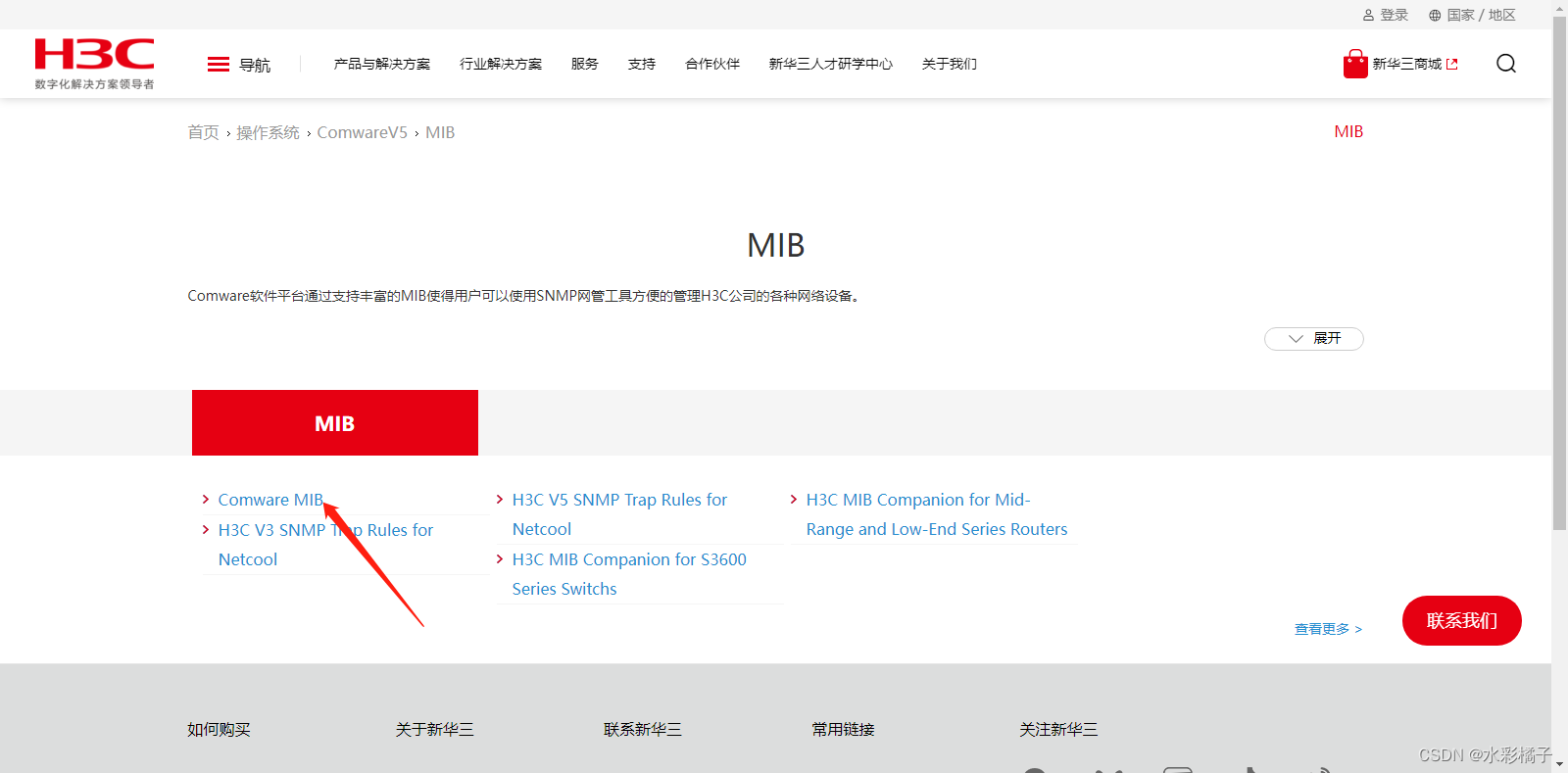Open 合作伙伴 menu item
The width and height of the screenshot is (1568, 773).
(x=712, y=64)
